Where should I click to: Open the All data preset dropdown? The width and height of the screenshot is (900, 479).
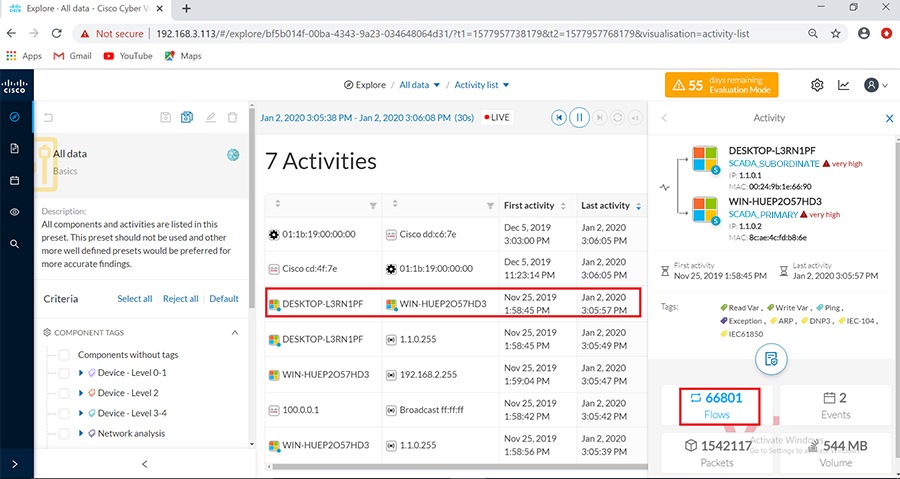[420, 85]
